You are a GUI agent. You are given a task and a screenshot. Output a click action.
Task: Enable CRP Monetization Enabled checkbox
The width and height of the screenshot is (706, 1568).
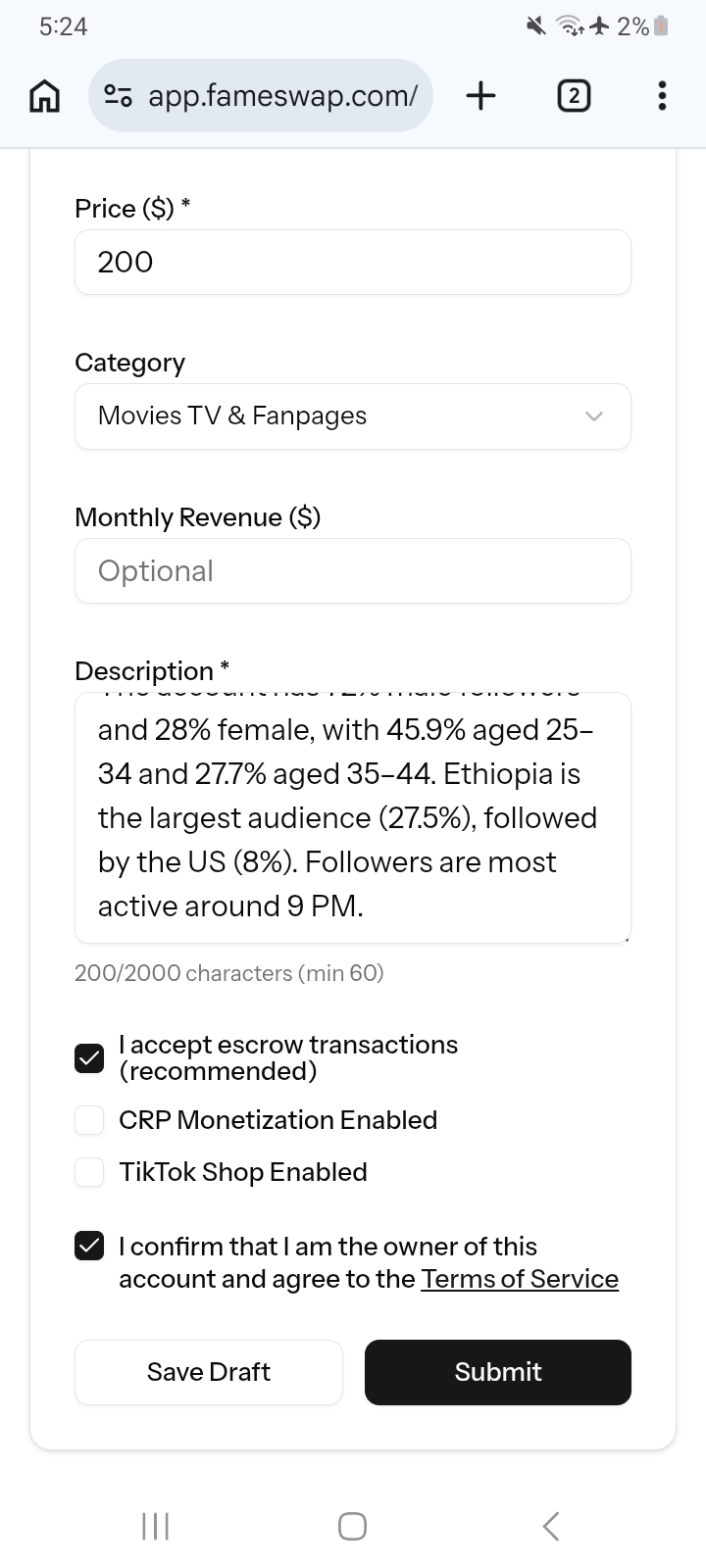[89, 1120]
